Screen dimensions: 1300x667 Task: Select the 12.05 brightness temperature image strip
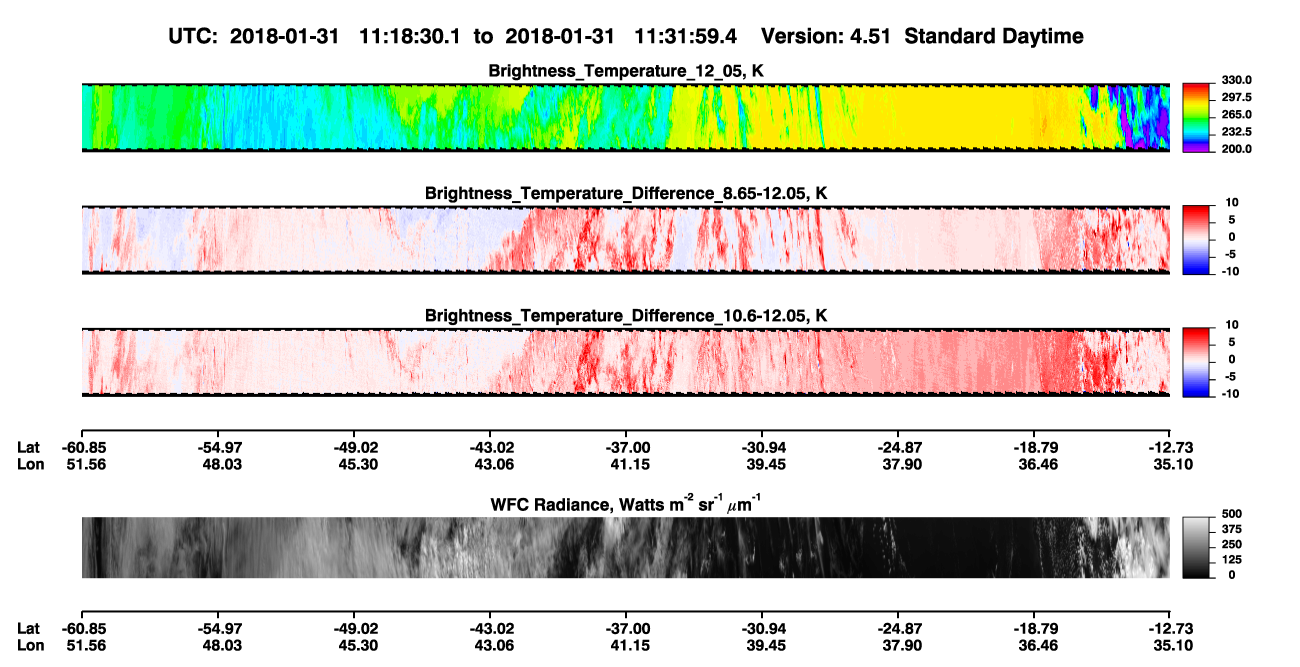click(625, 118)
